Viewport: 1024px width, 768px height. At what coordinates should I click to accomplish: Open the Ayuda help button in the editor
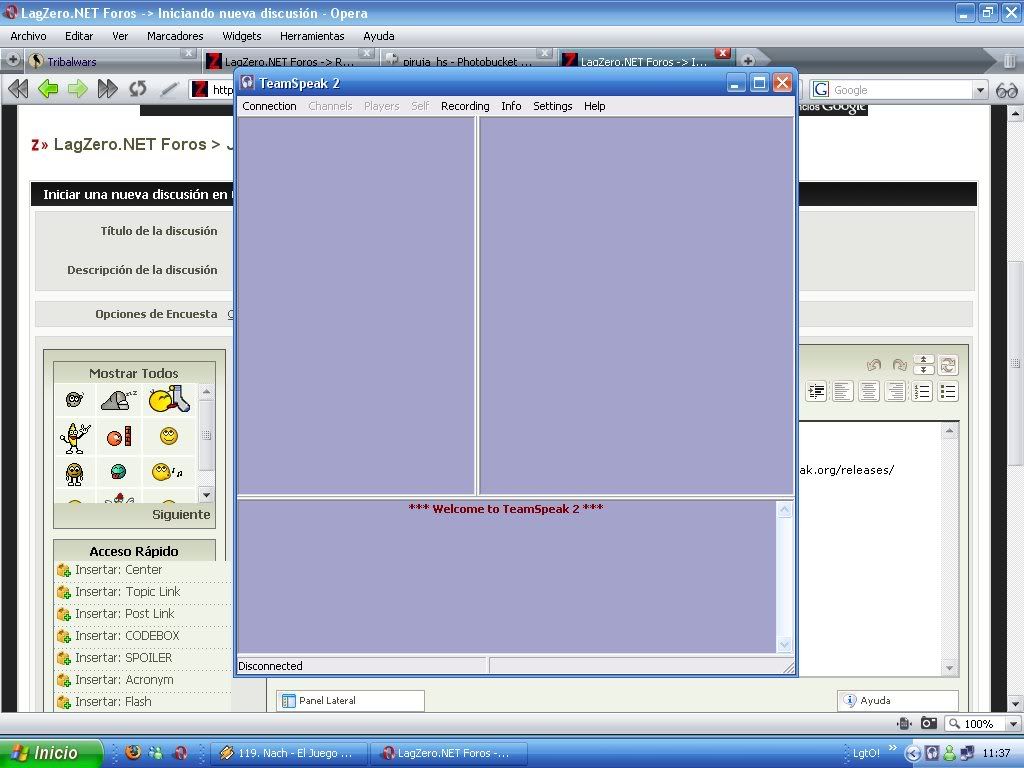898,701
